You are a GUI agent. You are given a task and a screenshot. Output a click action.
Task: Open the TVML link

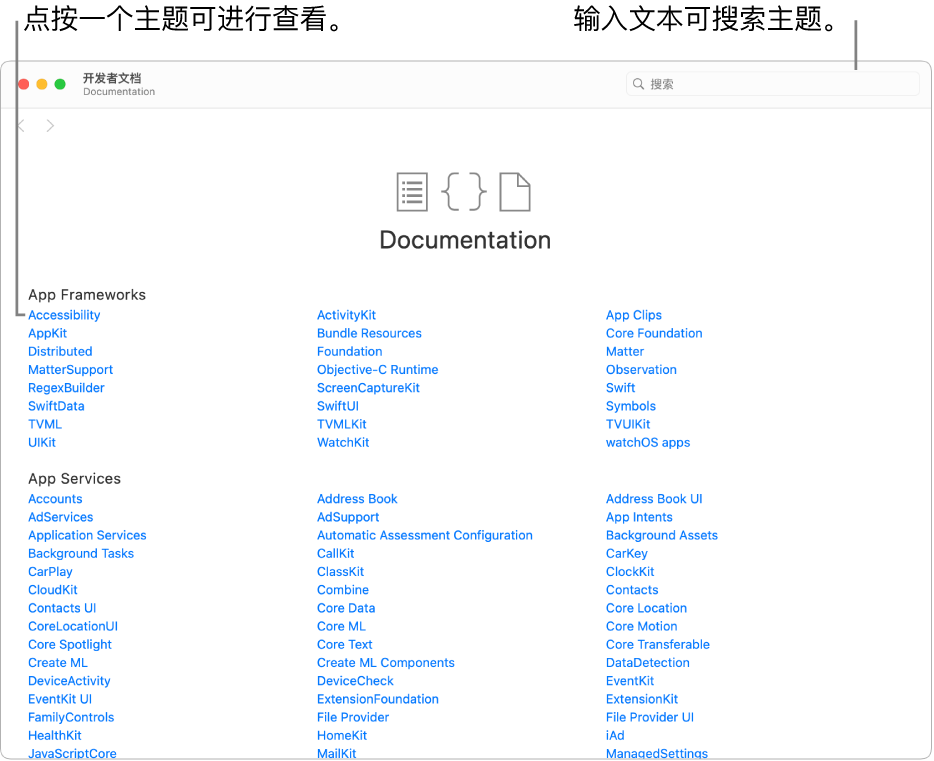pyautogui.click(x=45, y=425)
